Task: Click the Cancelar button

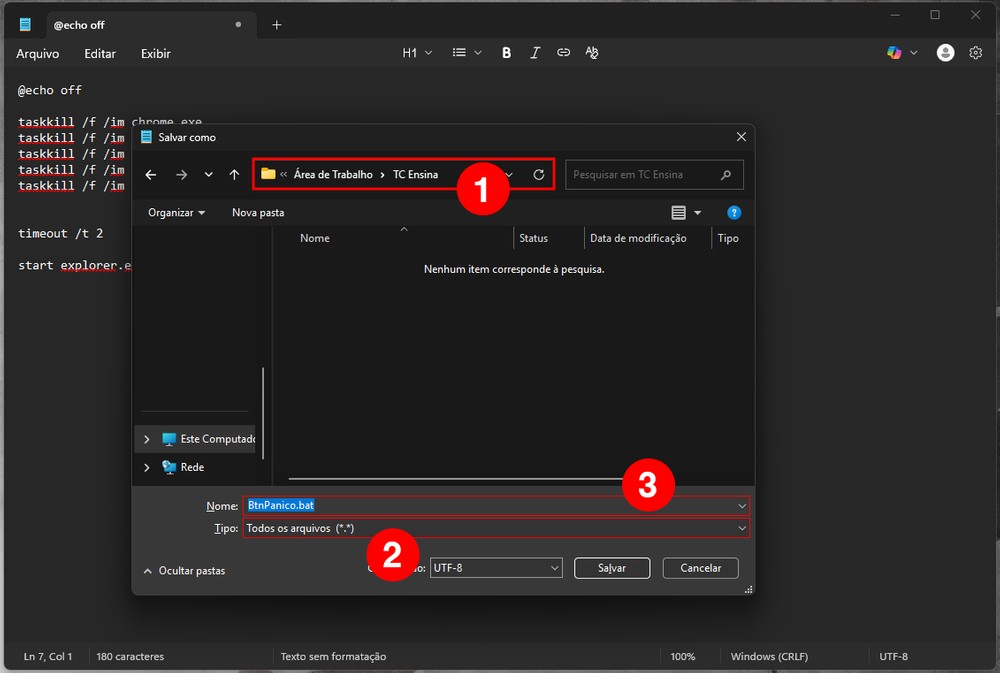Action: tap(700, 568)
